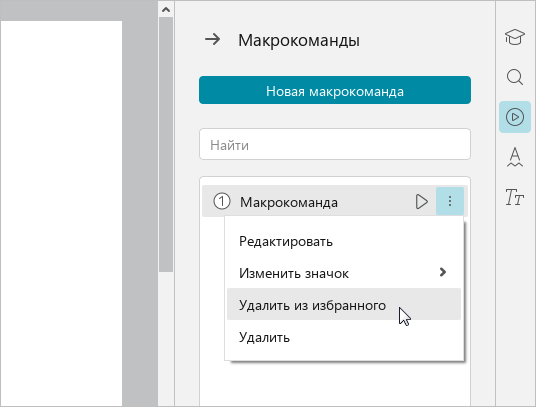Click the Новая макрокоманда button
The image size is (536, 407).
[335, 90]
